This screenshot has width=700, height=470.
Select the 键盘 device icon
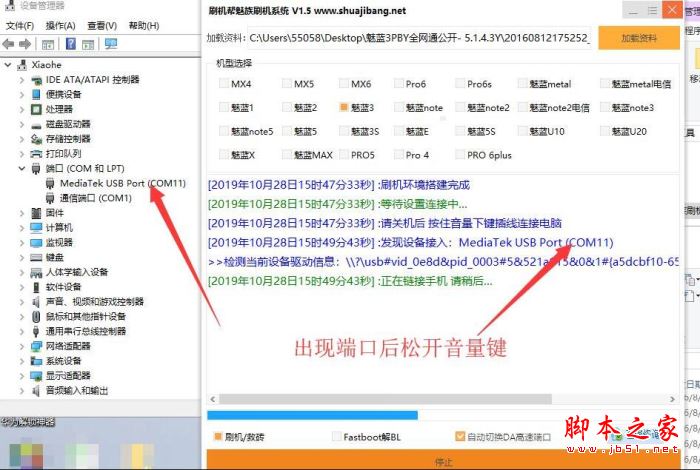(37, 258)
